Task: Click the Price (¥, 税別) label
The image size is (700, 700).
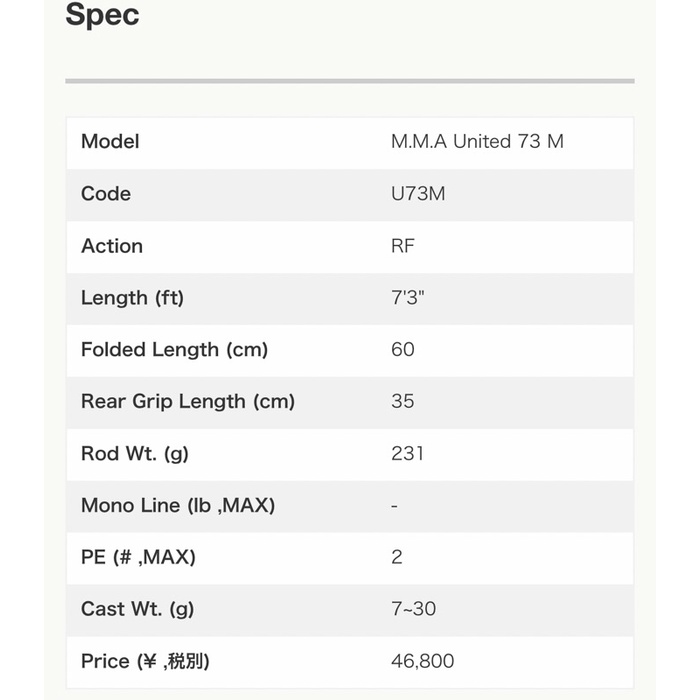Action: (x=145, y=661)
